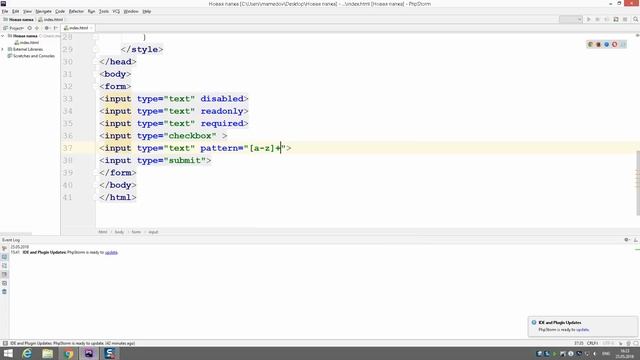Open the run configuration dropdown

coord(571,20)
